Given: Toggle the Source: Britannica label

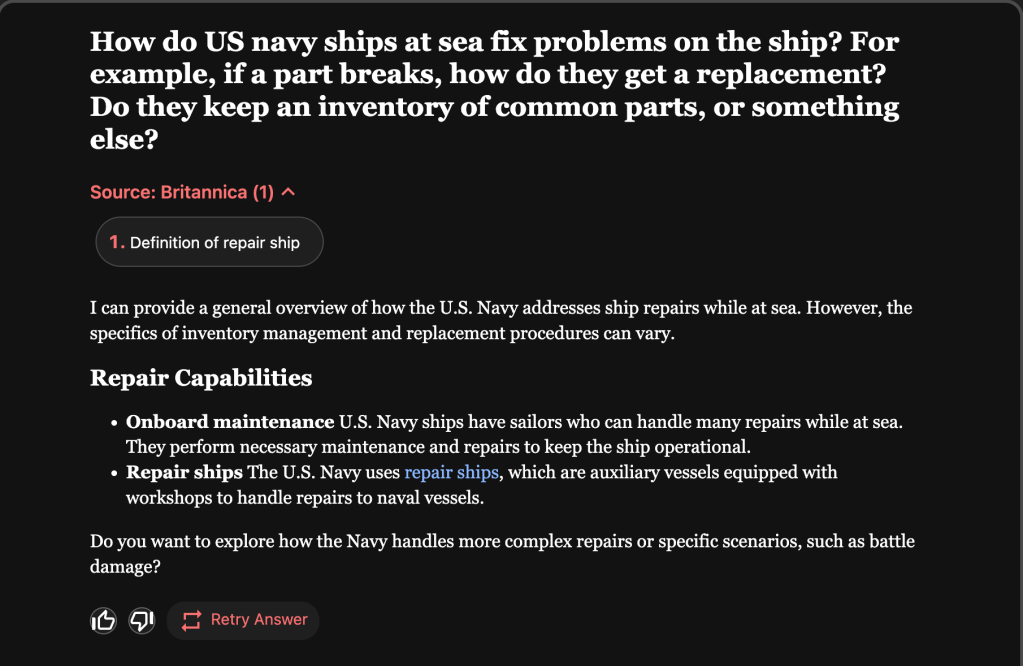Looking at the screenshot, I should pos(168,192).
